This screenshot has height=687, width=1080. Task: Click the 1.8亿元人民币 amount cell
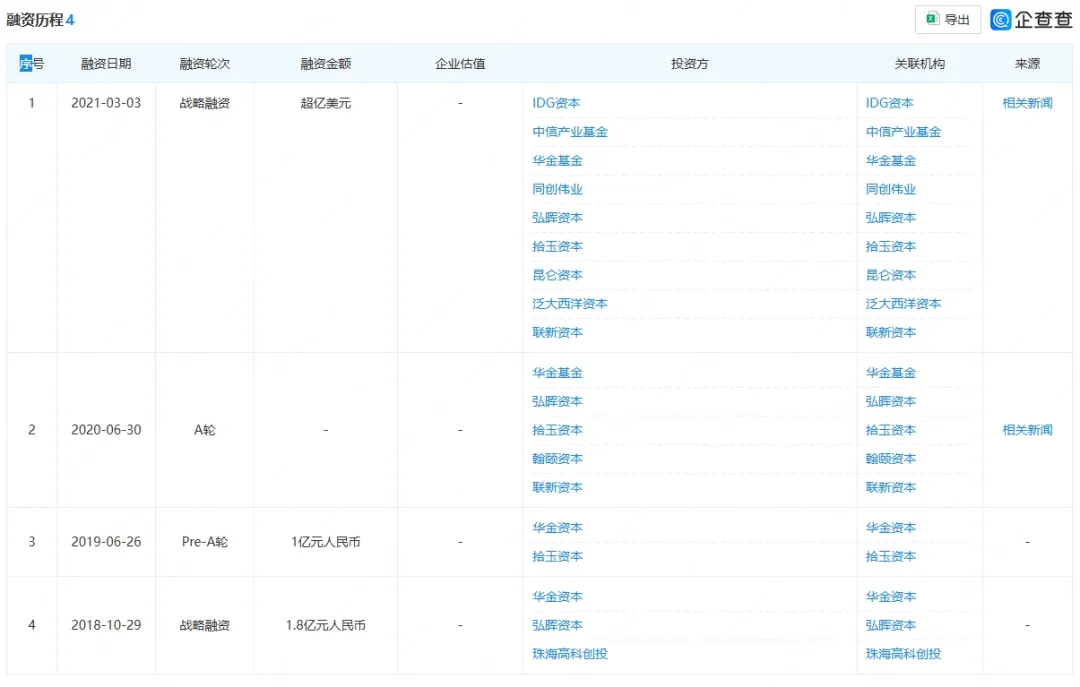[x=325, y=626]
